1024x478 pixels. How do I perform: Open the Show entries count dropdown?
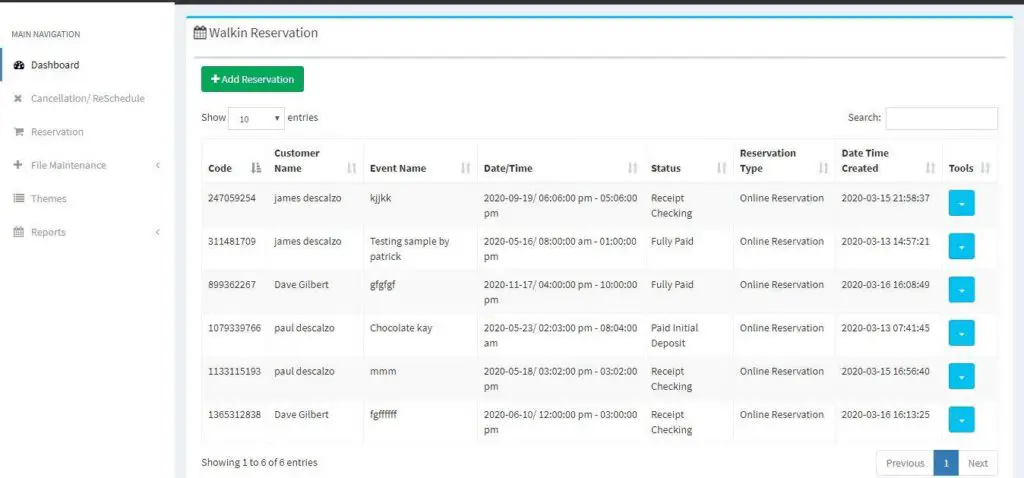pyautogui.click(x=256, y=118)
